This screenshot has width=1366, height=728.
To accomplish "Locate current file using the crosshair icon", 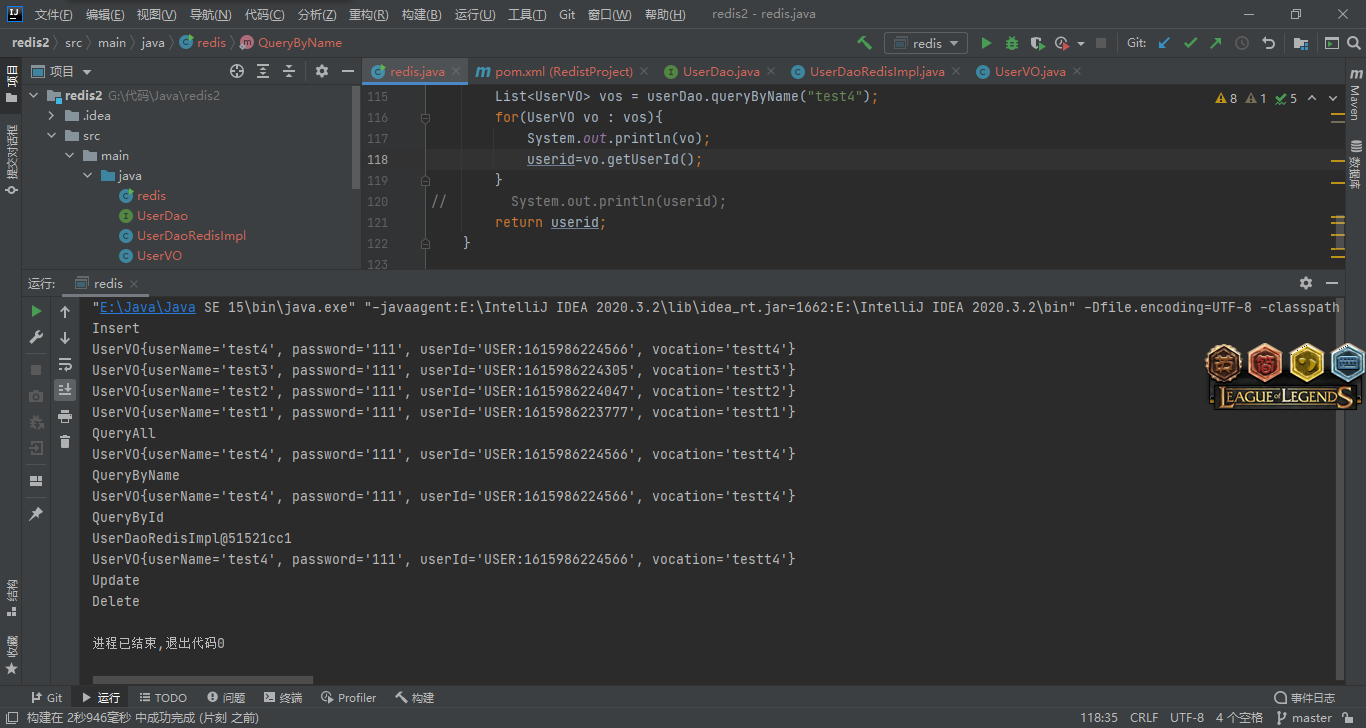I will [237, 71].
